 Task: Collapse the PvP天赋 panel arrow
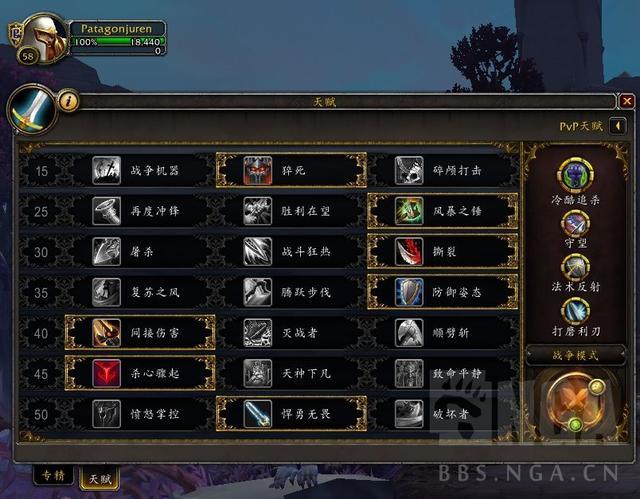(618, 126)
